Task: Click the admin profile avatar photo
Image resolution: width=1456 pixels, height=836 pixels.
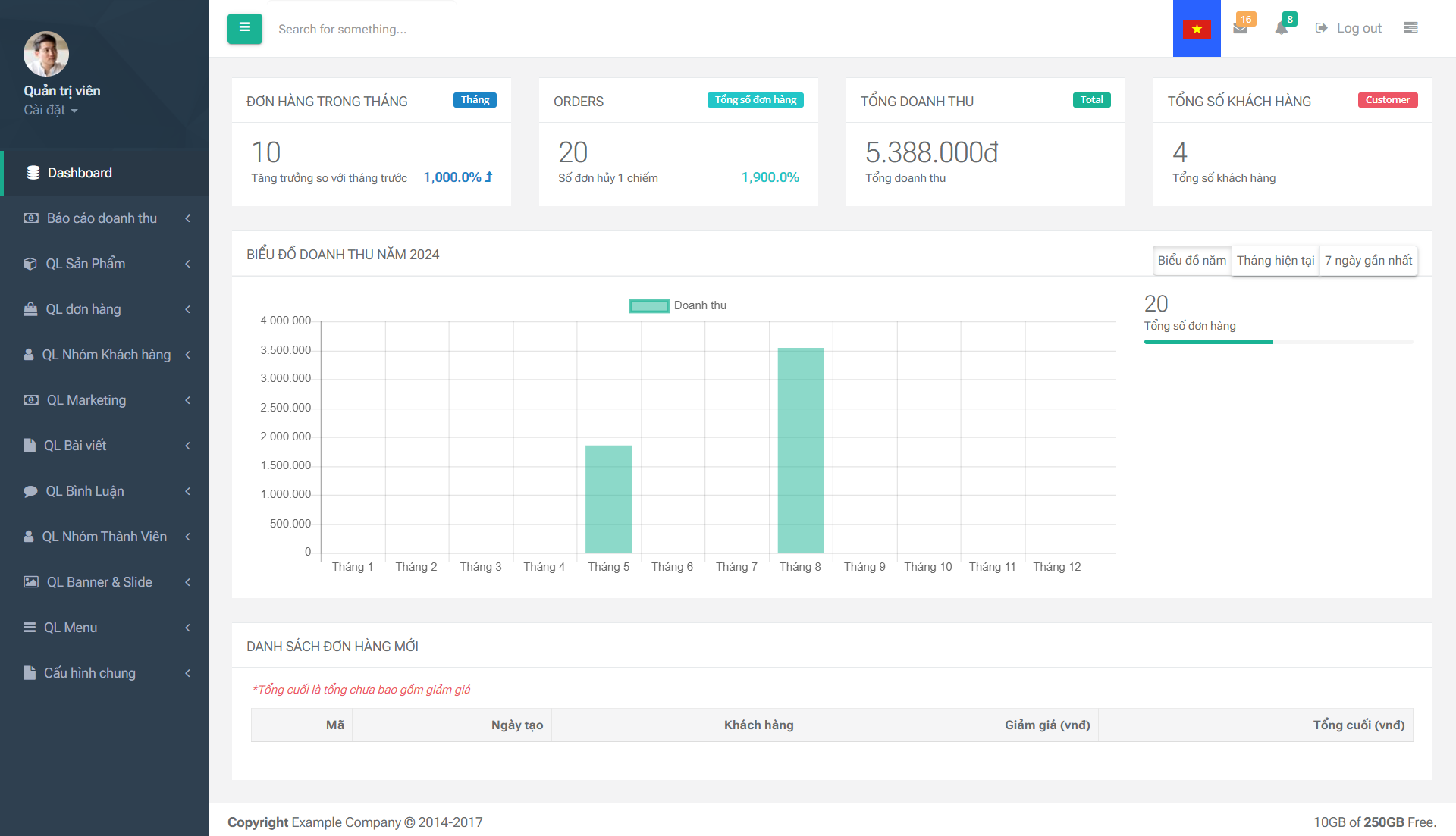Action: point(46,54)
